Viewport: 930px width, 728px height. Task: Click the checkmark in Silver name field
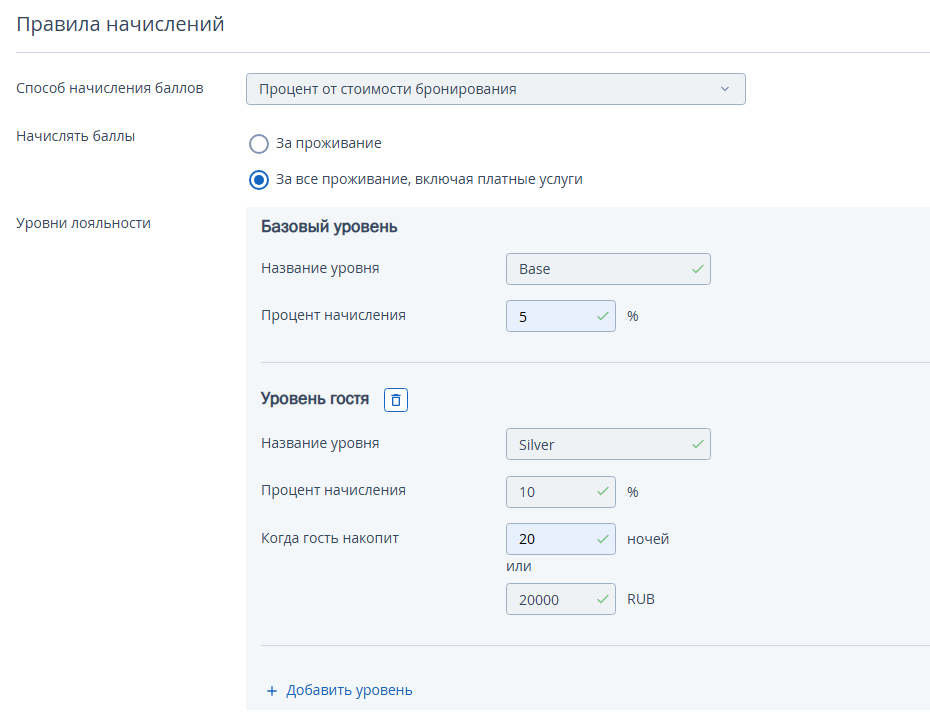pos(698,444)
